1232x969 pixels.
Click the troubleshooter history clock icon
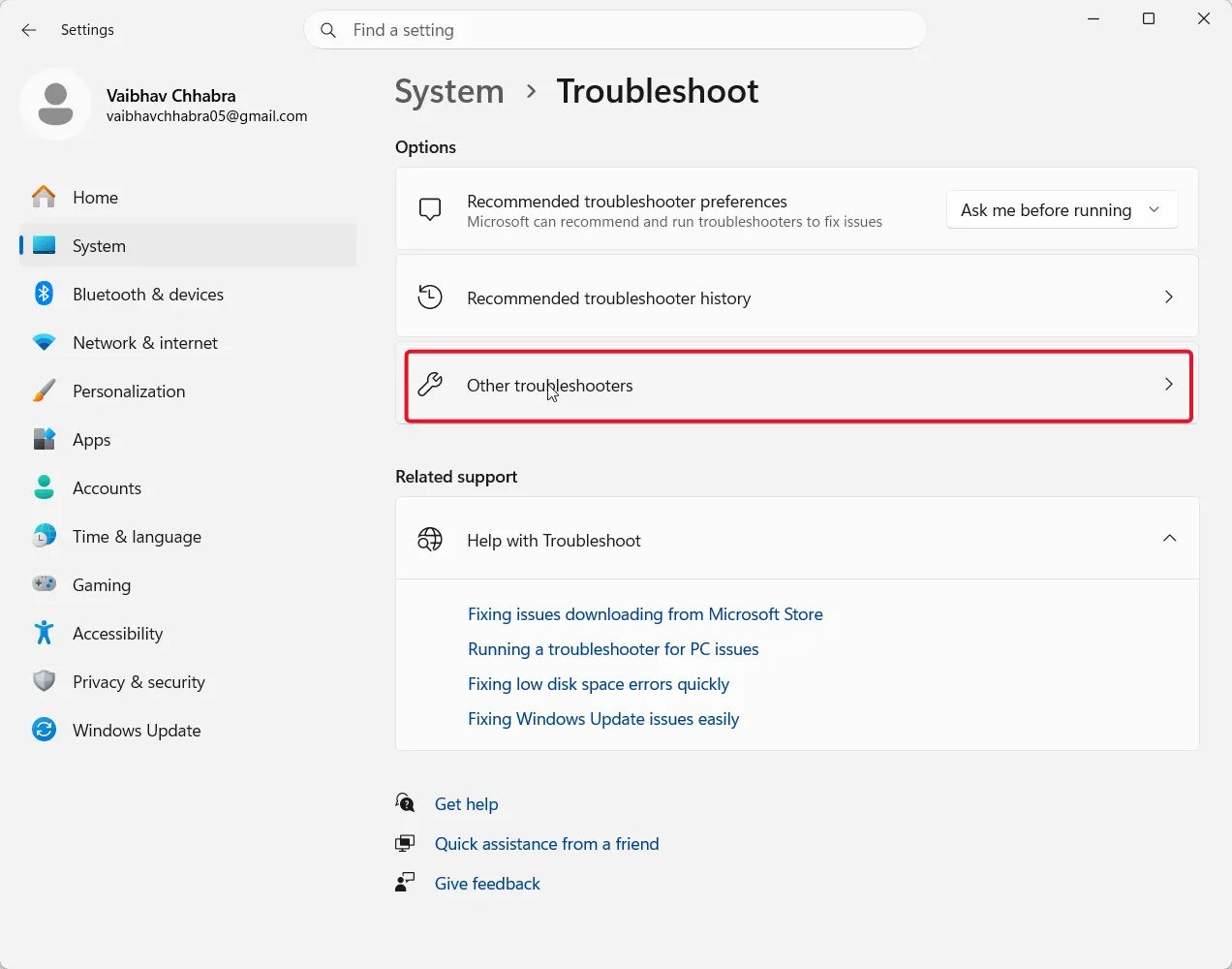430,297
